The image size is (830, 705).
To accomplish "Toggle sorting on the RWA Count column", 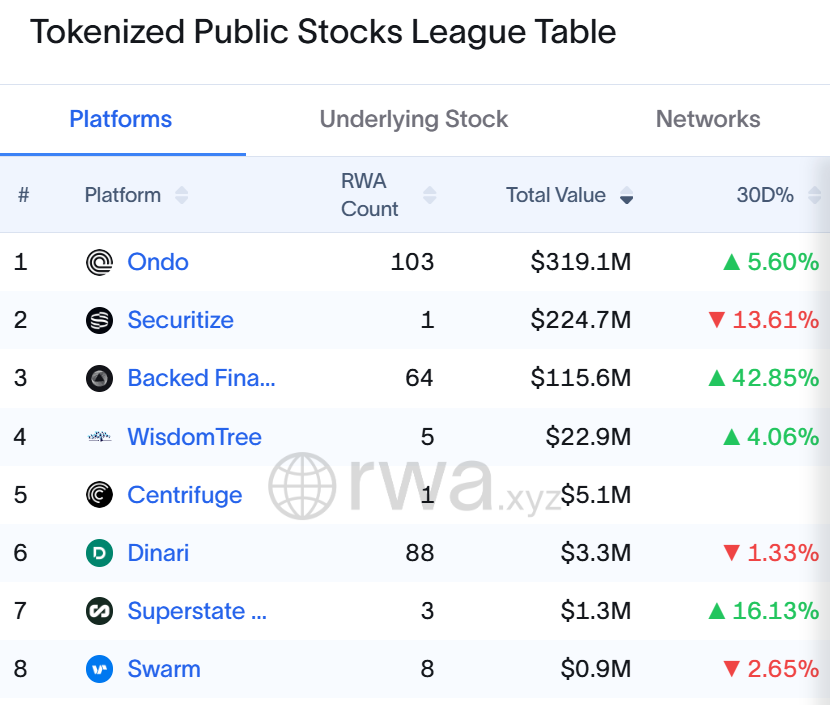I will pyautogui.click(x=430, y=196).
